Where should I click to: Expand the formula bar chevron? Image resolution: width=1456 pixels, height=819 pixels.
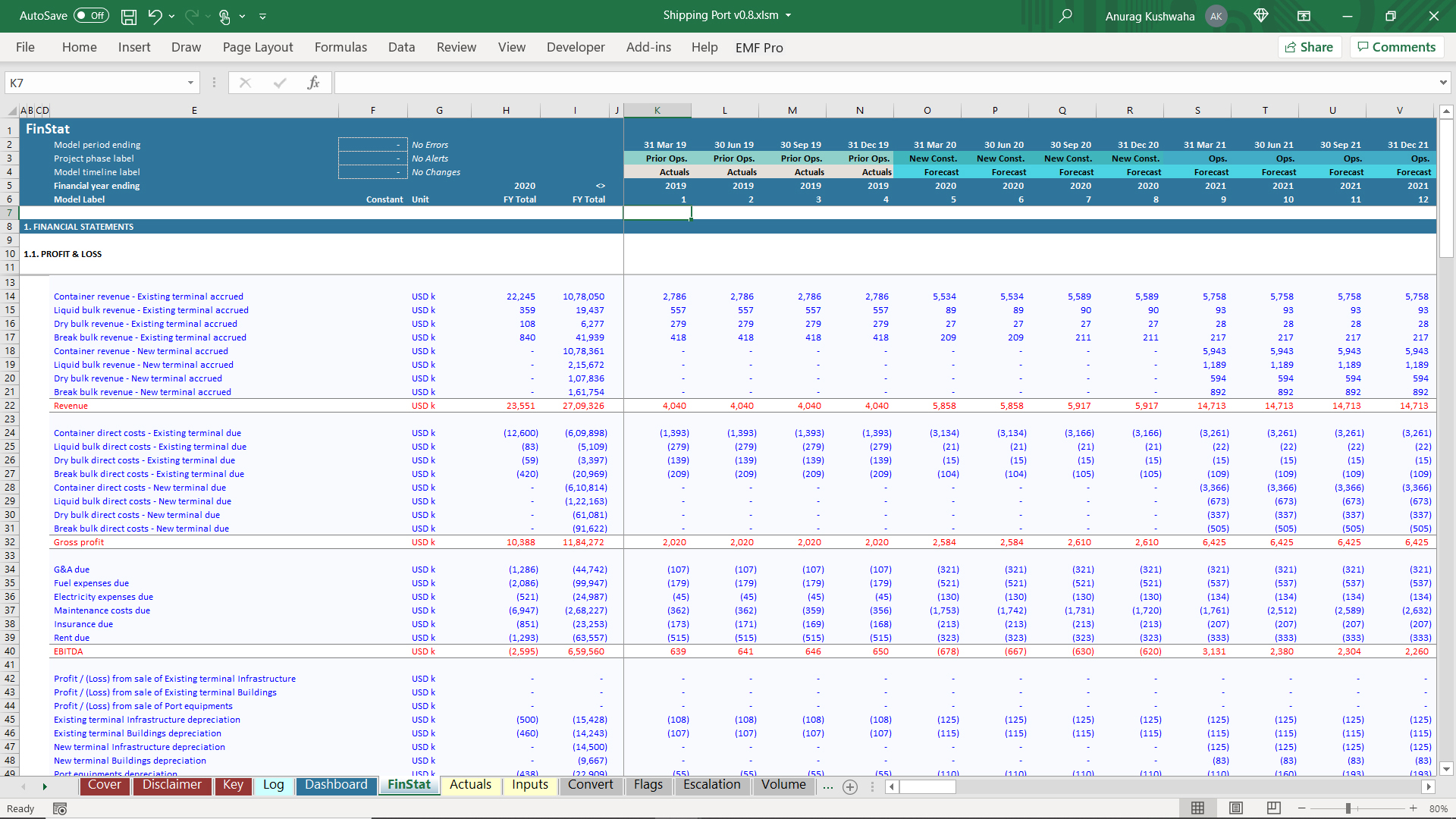[x=1442, y=83]
